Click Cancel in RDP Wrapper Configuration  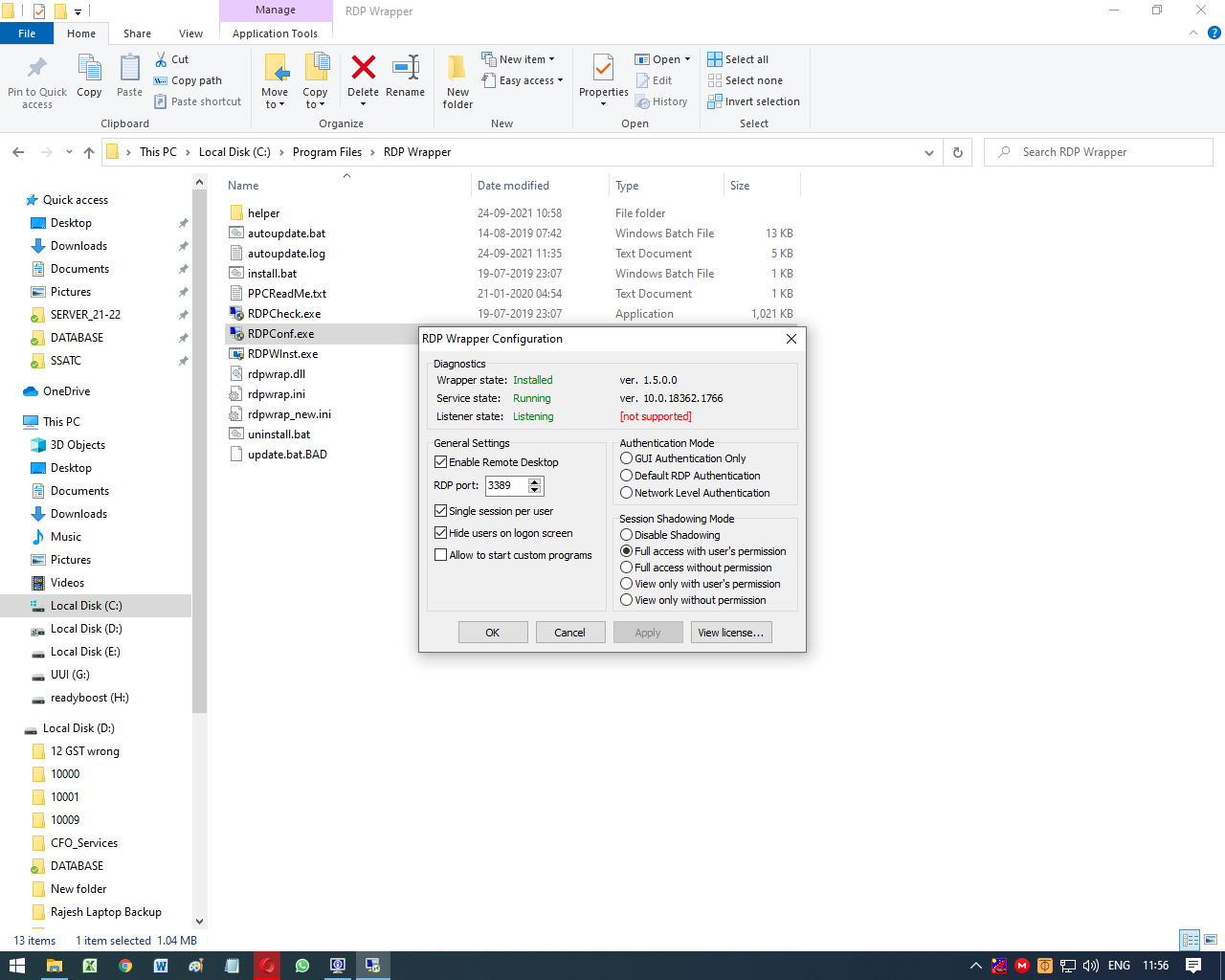click(570, 633)
